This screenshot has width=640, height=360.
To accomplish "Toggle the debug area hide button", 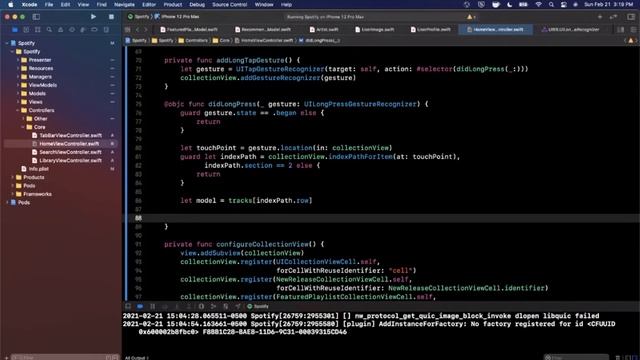I will click(128, 306).
